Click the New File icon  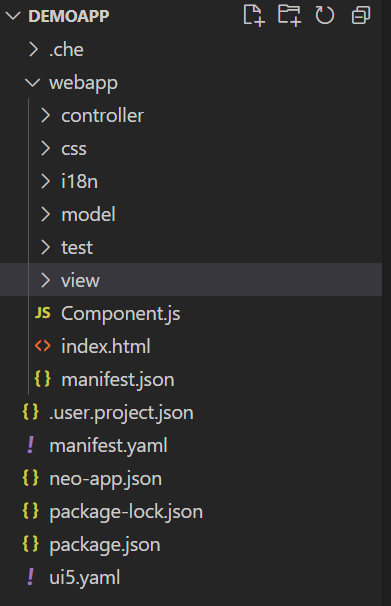point(254,15)
